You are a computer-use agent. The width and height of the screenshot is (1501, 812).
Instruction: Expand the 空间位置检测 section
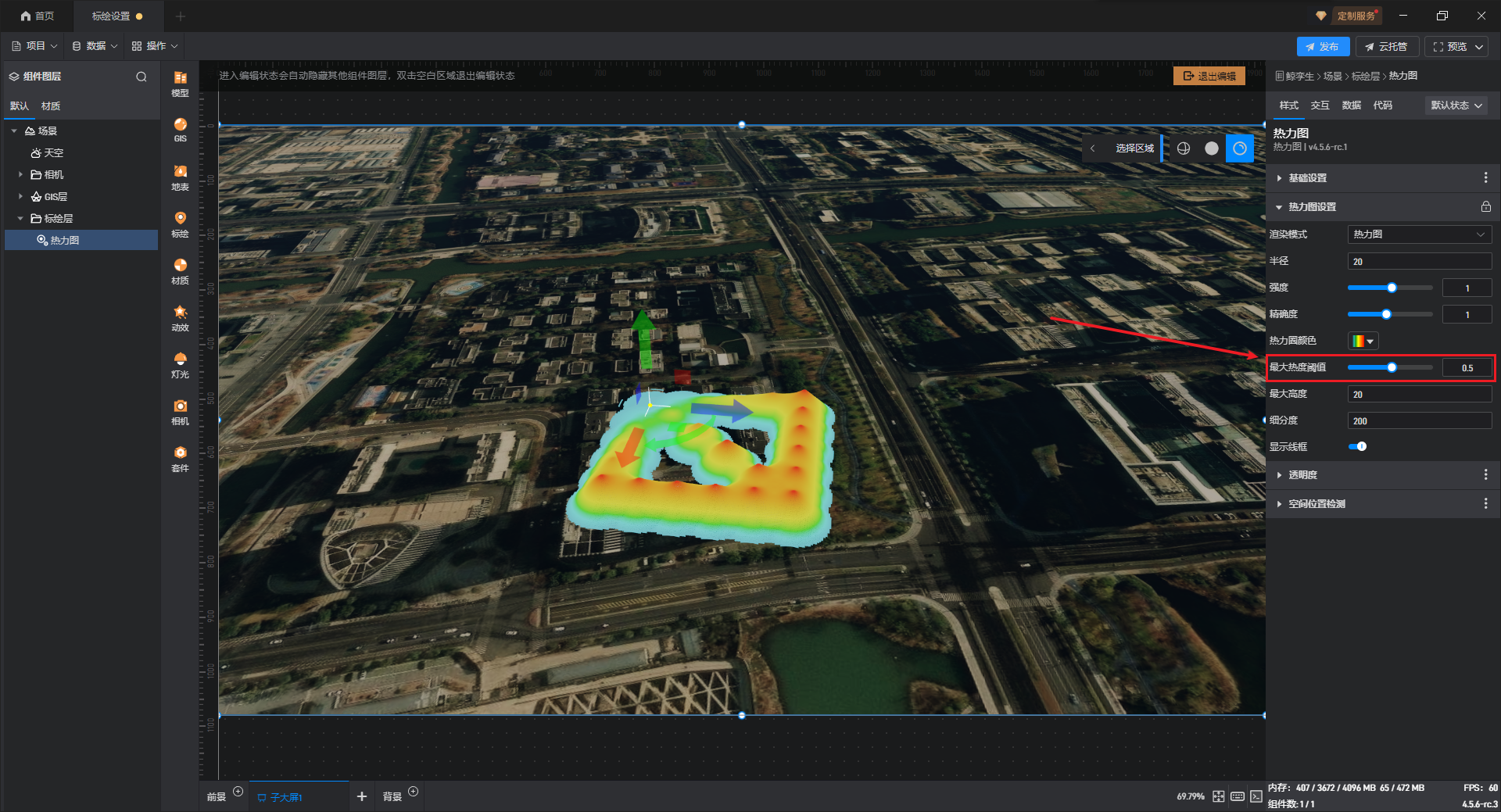pyautogui.click(x=1279, y=504)
